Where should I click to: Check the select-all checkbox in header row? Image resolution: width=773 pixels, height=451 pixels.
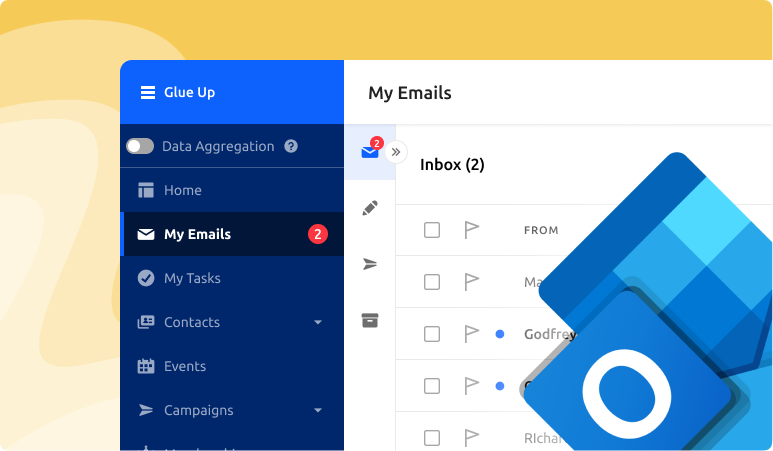432,230
